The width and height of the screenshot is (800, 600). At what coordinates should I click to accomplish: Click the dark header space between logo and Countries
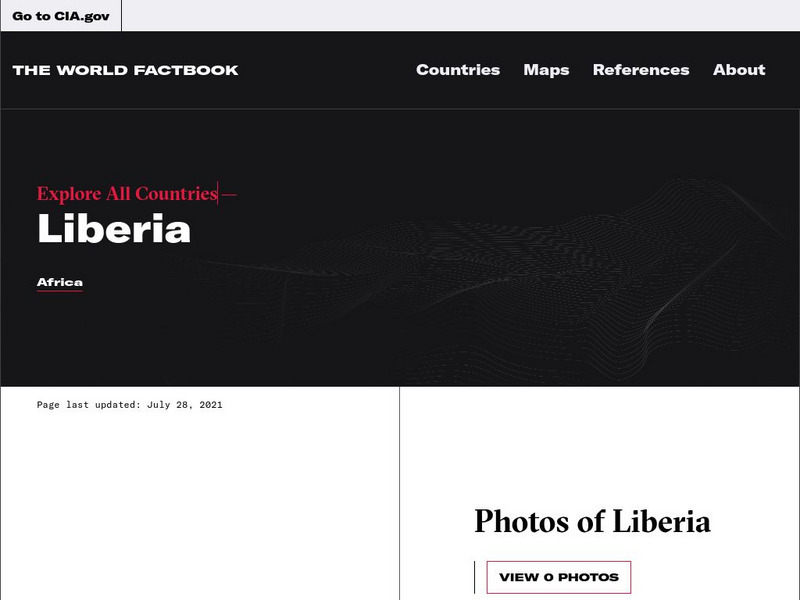(327, 70)
